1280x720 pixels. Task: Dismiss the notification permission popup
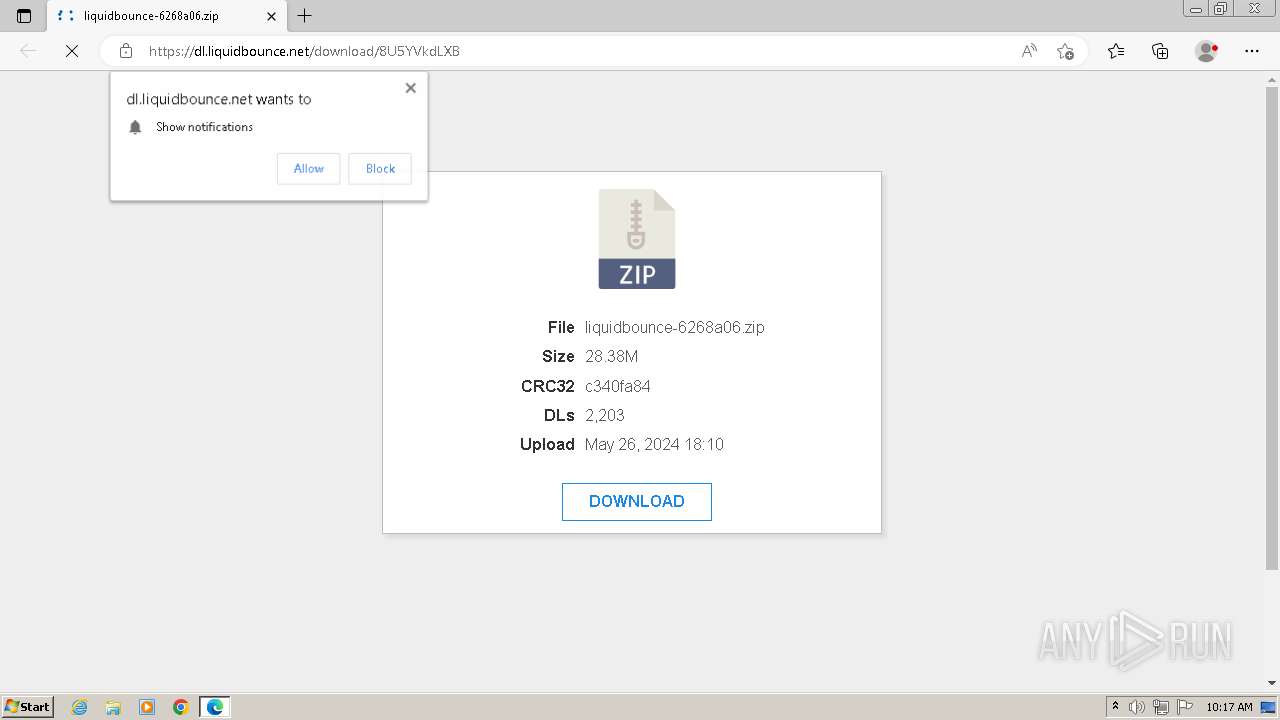410,88
